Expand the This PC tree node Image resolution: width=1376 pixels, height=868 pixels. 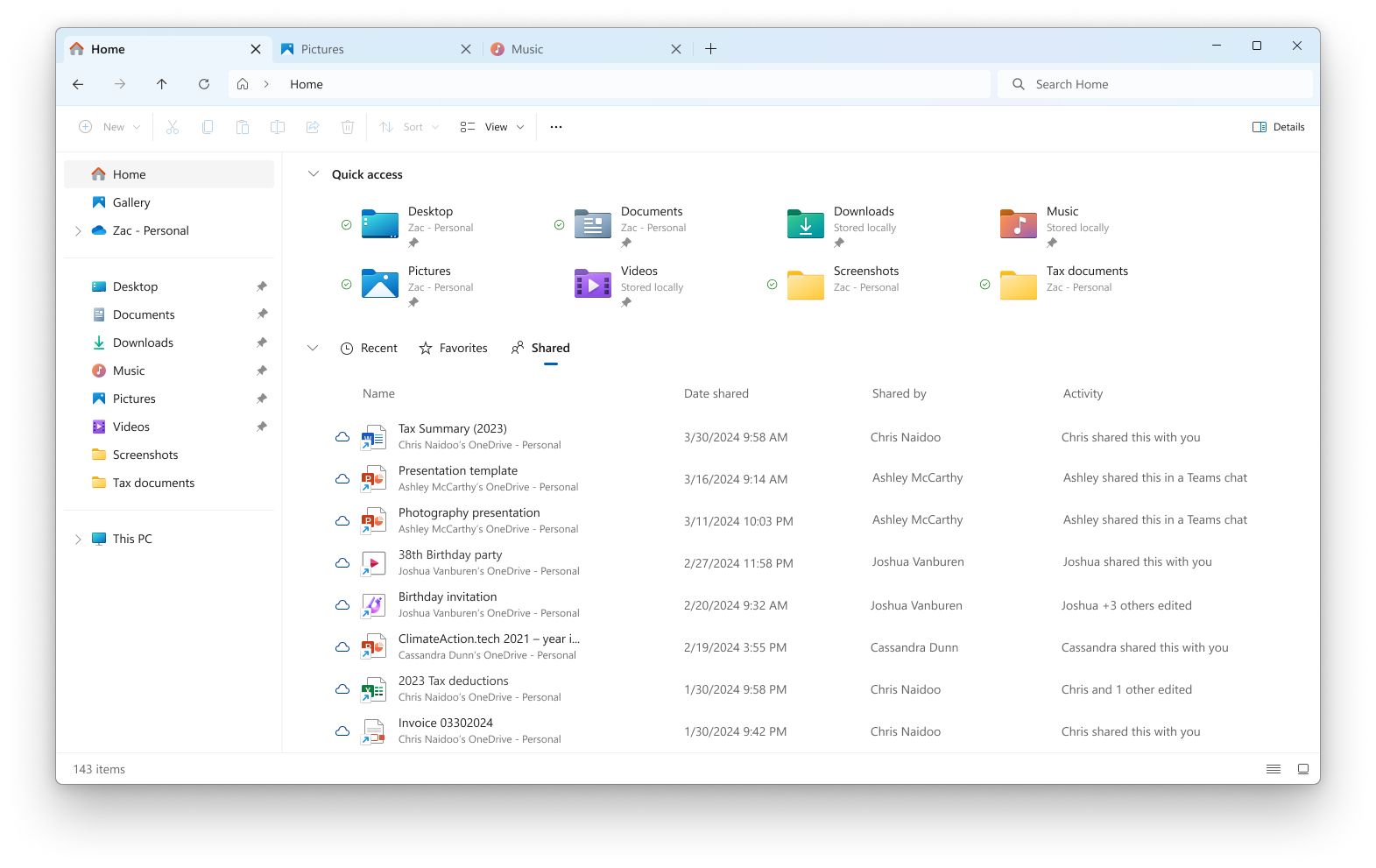[78, 540]
